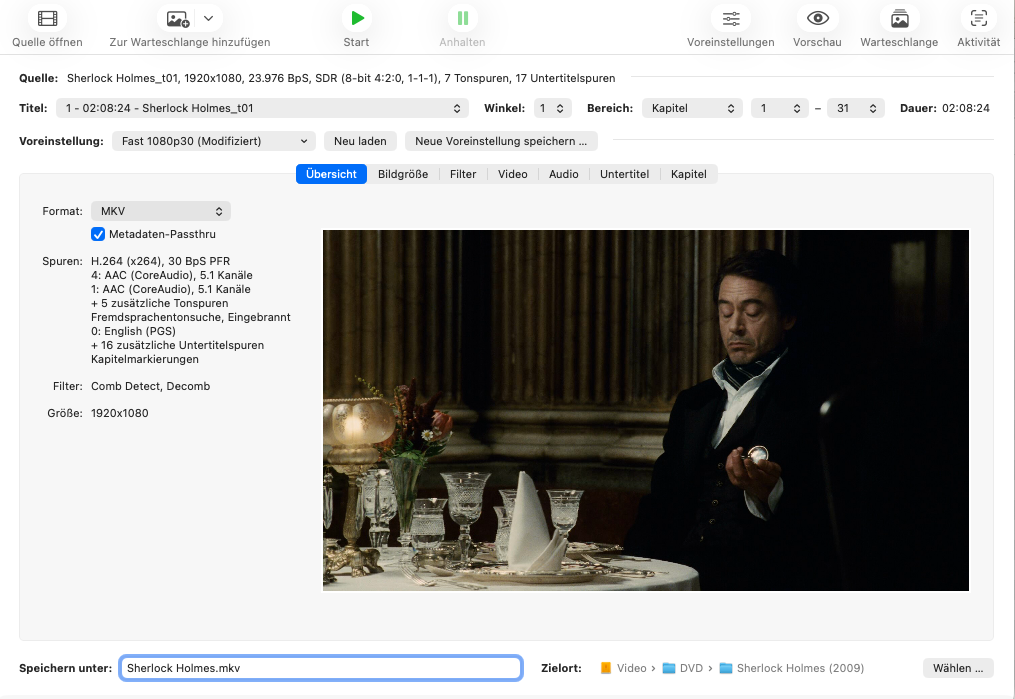This screenshot has width=1015, height=699.
Task: Start encoding with the green Start button
Action: pos(357,19)
